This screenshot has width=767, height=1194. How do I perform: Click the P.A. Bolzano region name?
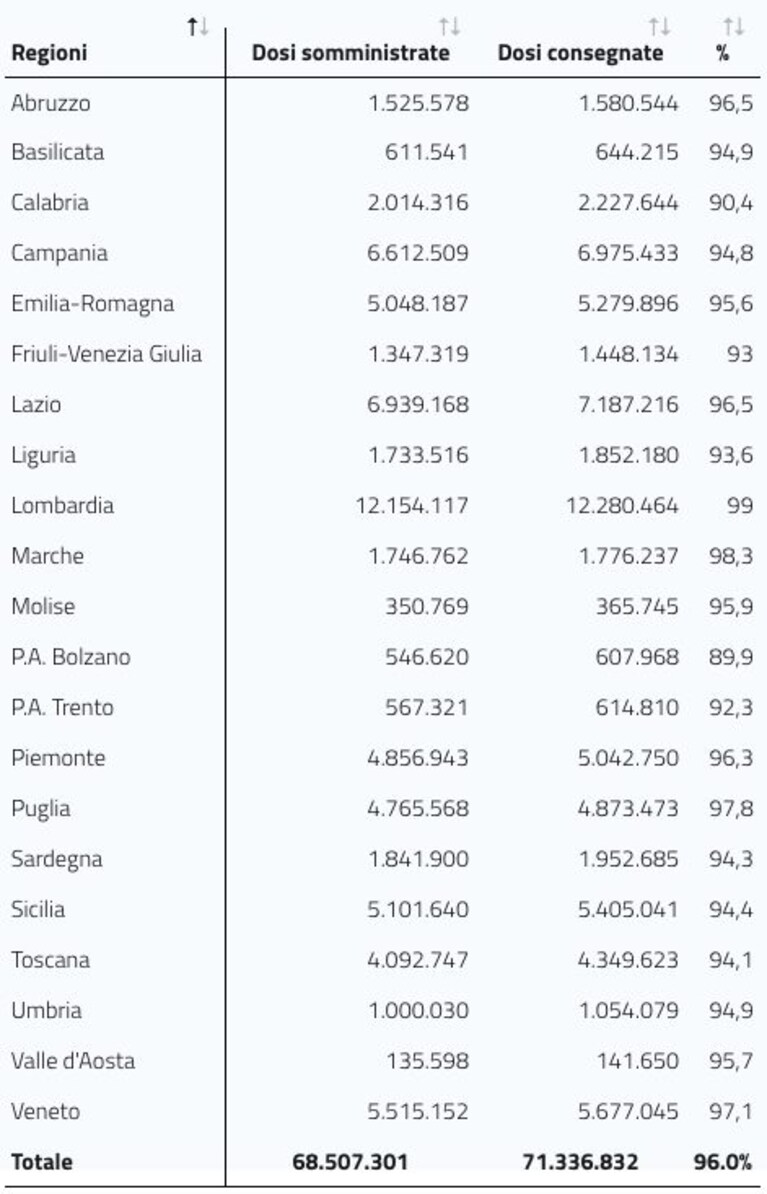71,657
